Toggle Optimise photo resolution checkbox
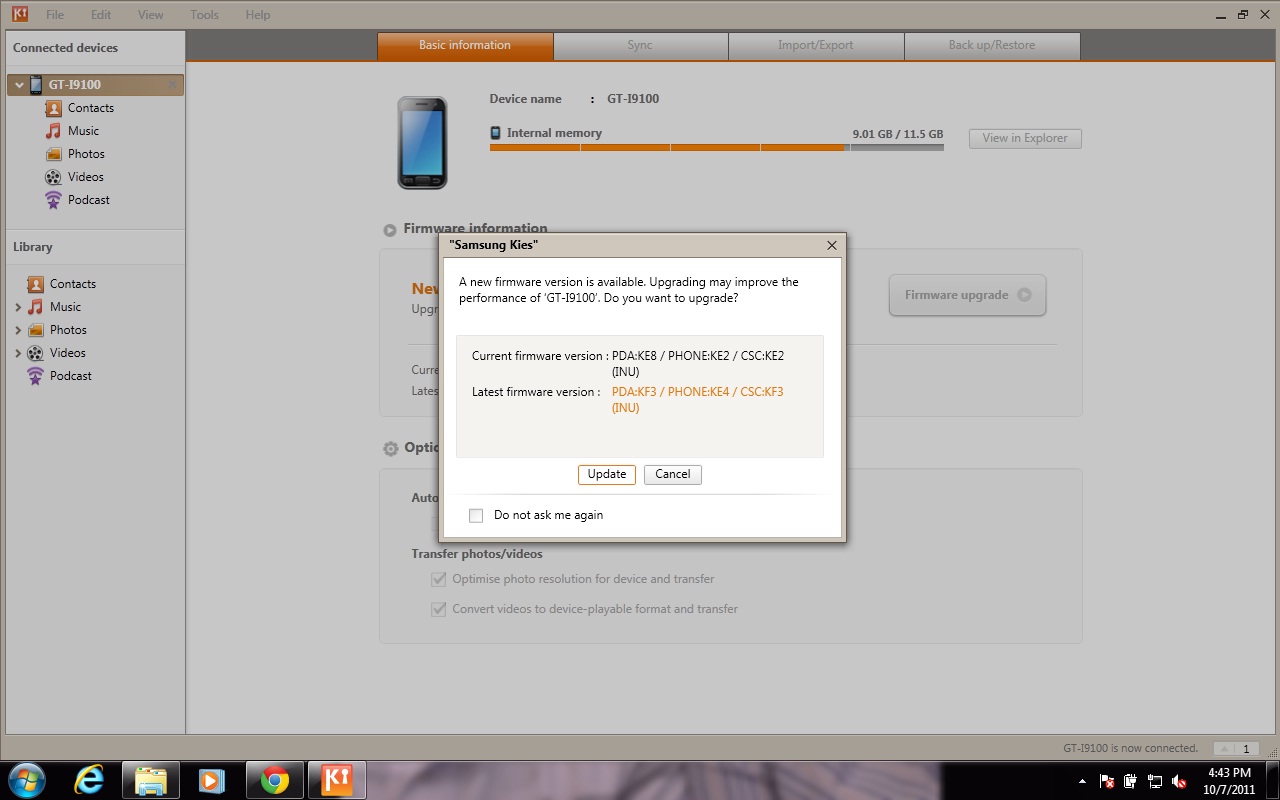The image size is (1280, 800). click(x=438, y=579)
